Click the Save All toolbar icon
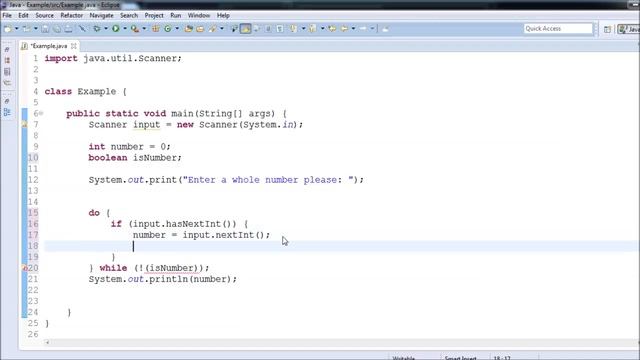Viewport: 640px width, 360px height. (x=57, y=29)
